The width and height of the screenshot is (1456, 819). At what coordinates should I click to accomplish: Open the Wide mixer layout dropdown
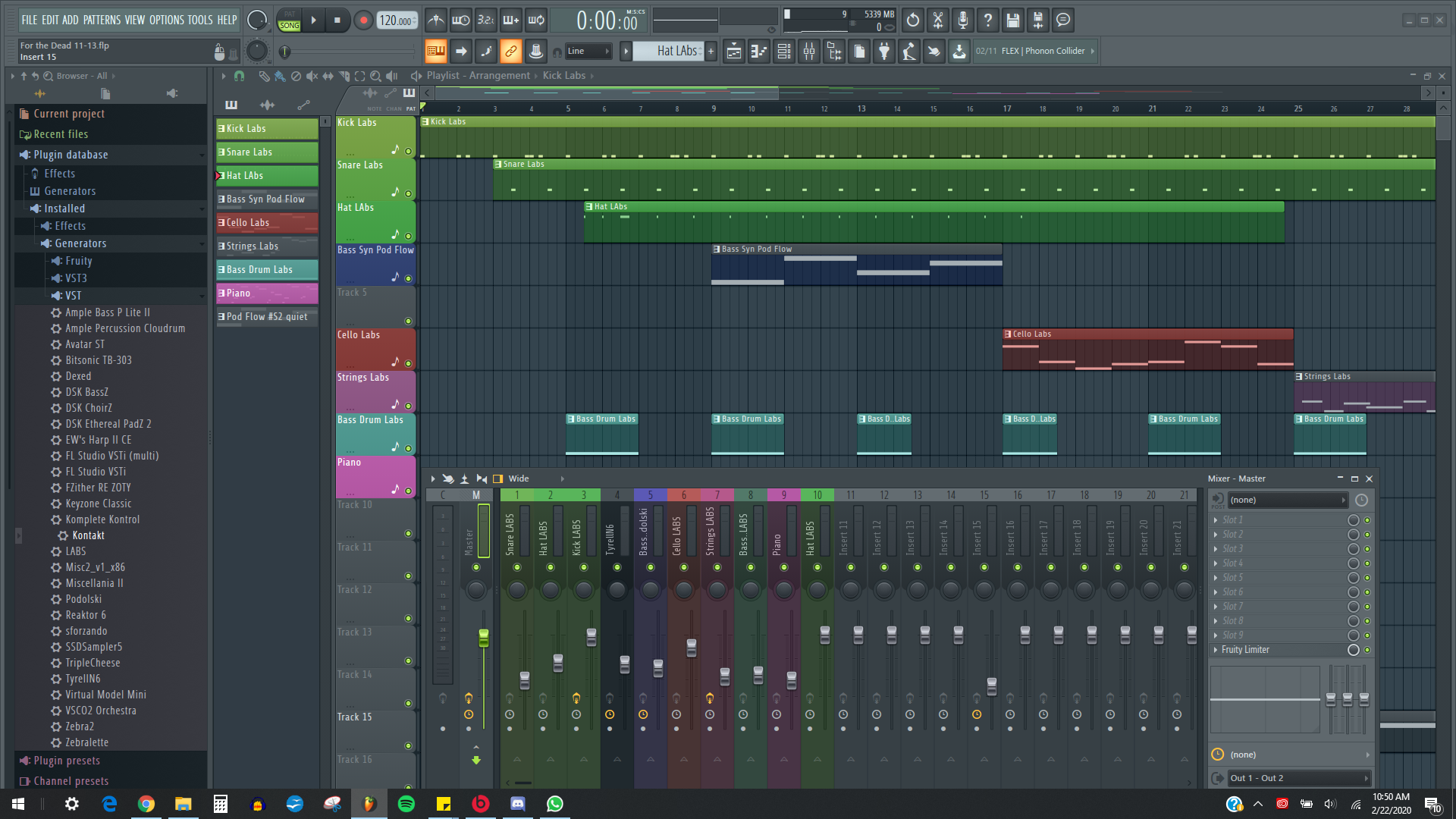537,479
